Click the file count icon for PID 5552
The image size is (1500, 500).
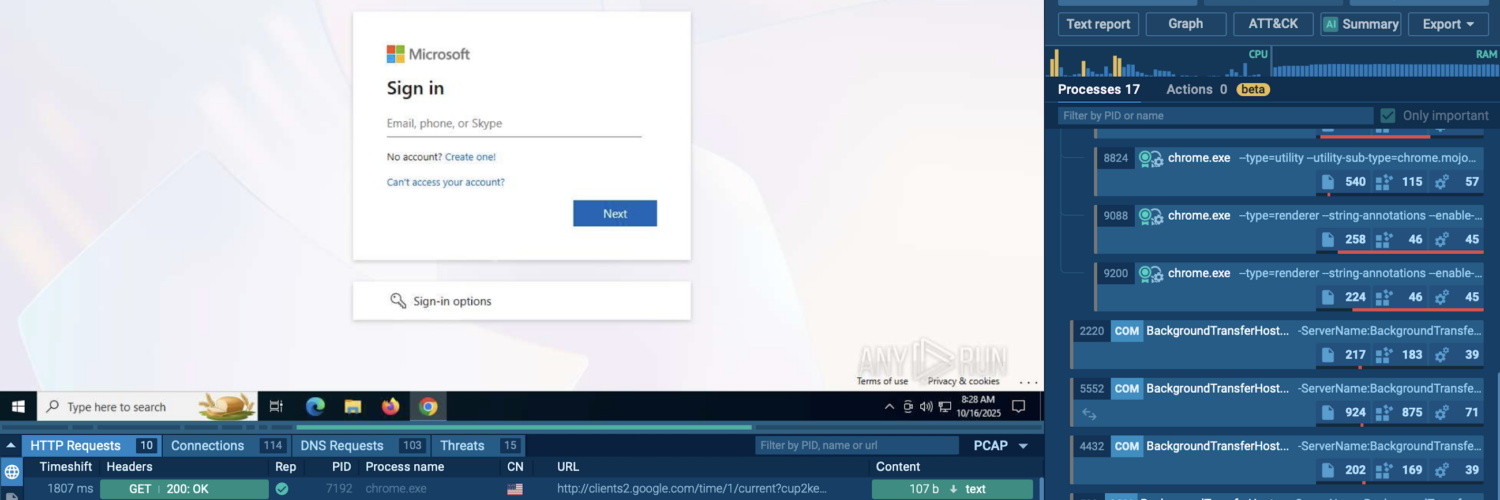(1328, 412)
